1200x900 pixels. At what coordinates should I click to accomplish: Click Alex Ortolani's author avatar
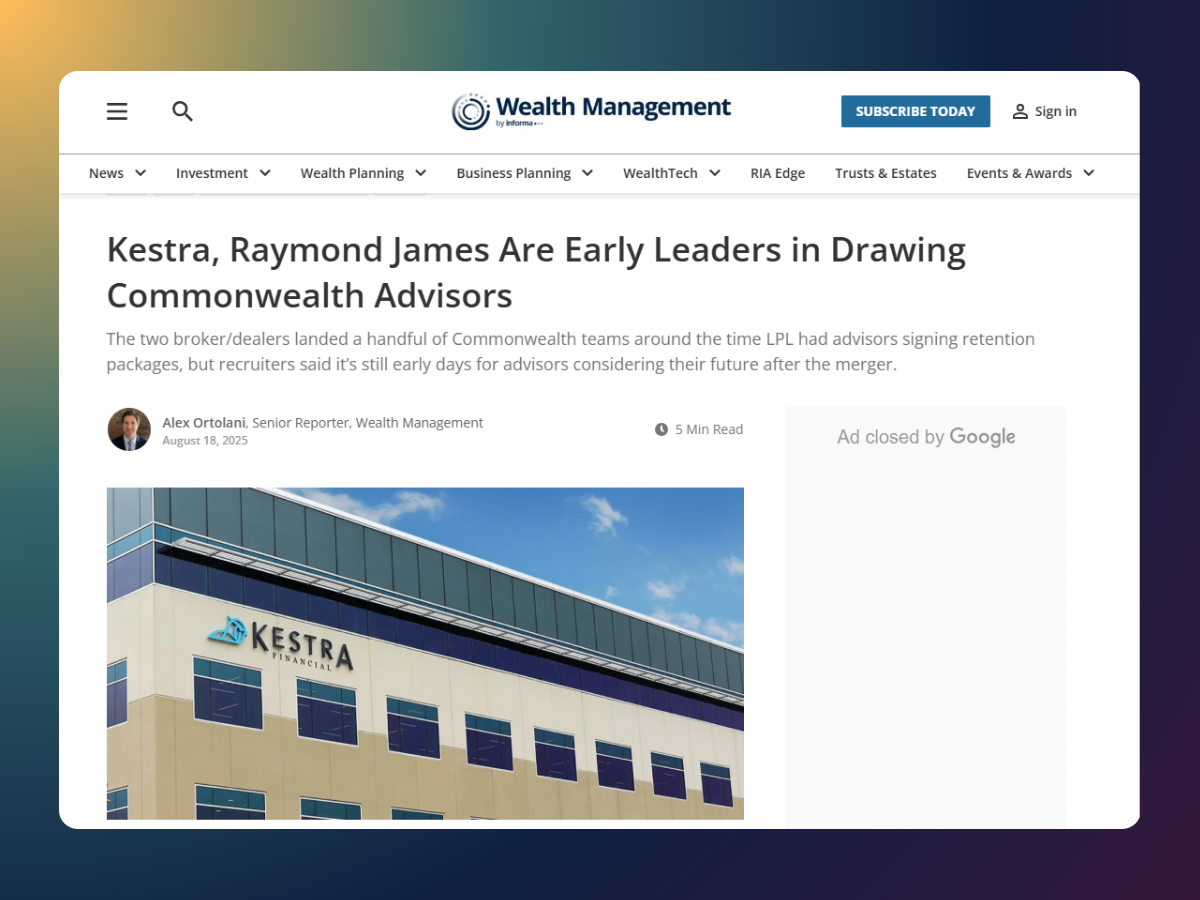(129, 429)
